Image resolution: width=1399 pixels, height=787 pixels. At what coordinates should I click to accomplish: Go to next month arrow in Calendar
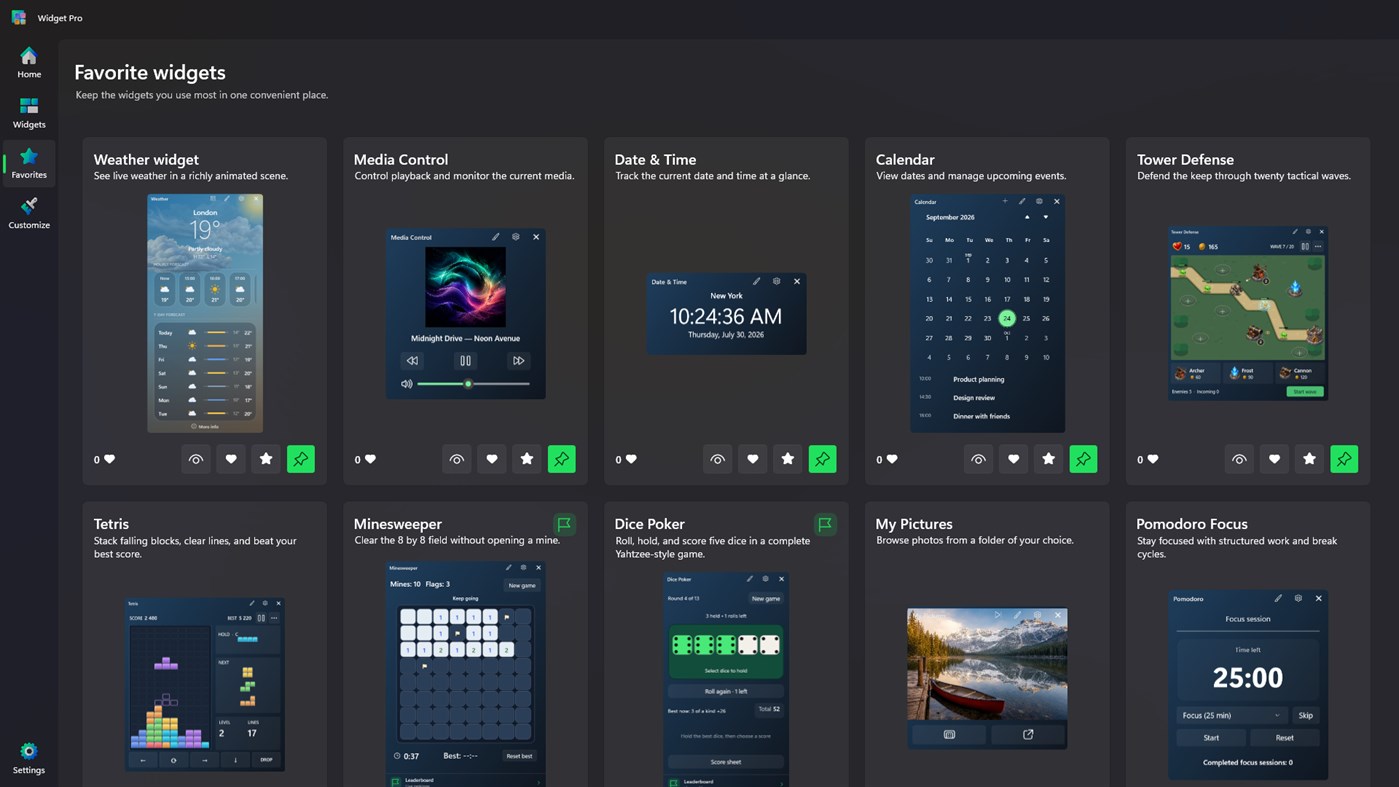pos(1046,217)
